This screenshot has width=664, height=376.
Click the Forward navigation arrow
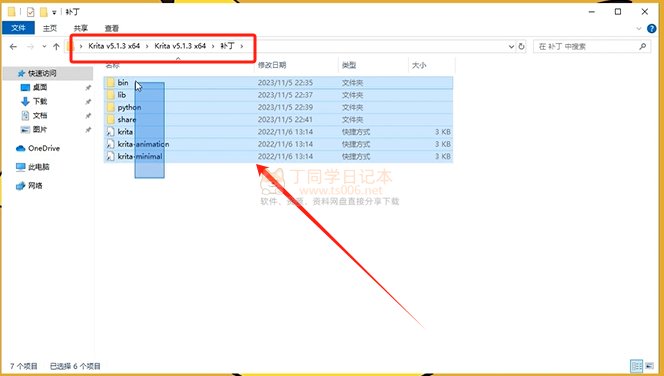tap(30, 47)
